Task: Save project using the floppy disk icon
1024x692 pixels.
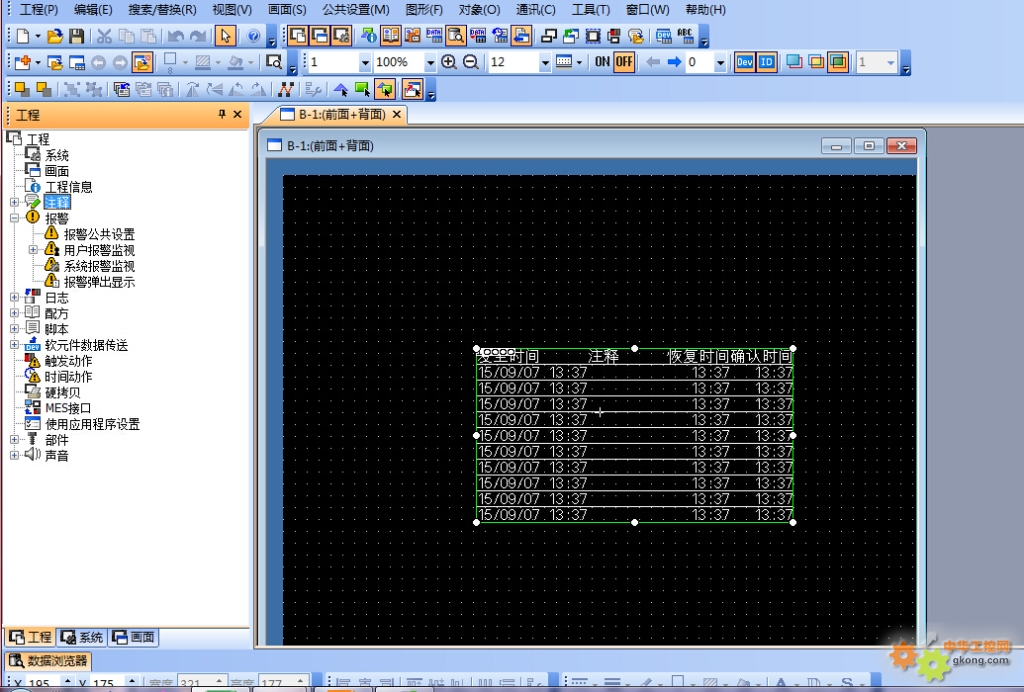Action: coord(76,36)
